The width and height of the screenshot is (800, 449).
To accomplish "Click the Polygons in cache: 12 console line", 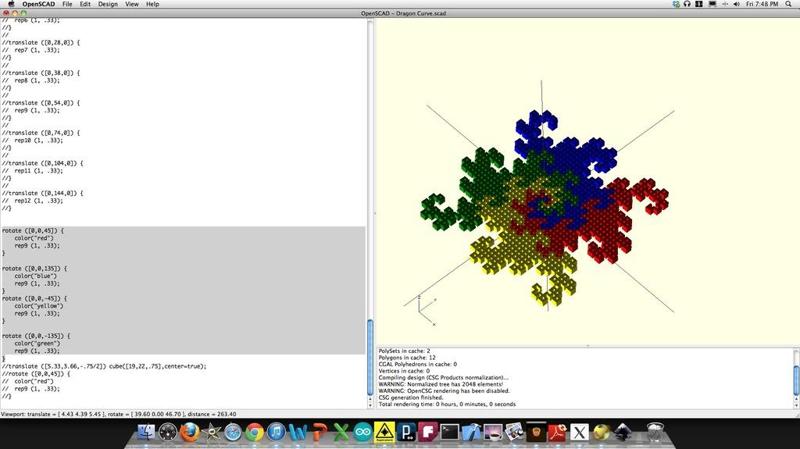I will [407, 358].
